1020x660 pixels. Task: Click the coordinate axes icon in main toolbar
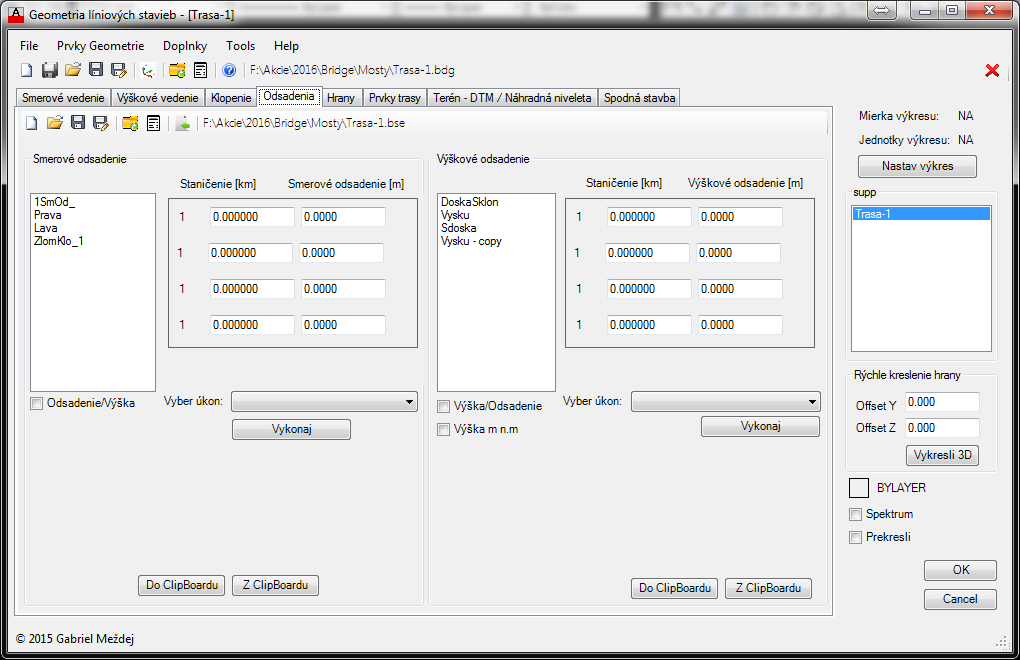(148, 70)
